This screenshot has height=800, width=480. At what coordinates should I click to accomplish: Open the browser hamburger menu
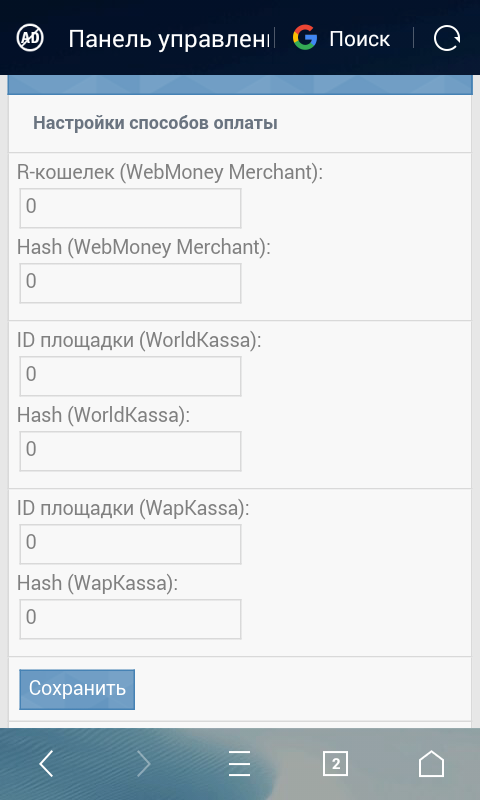pyautogui.click(x=239, y=764)
